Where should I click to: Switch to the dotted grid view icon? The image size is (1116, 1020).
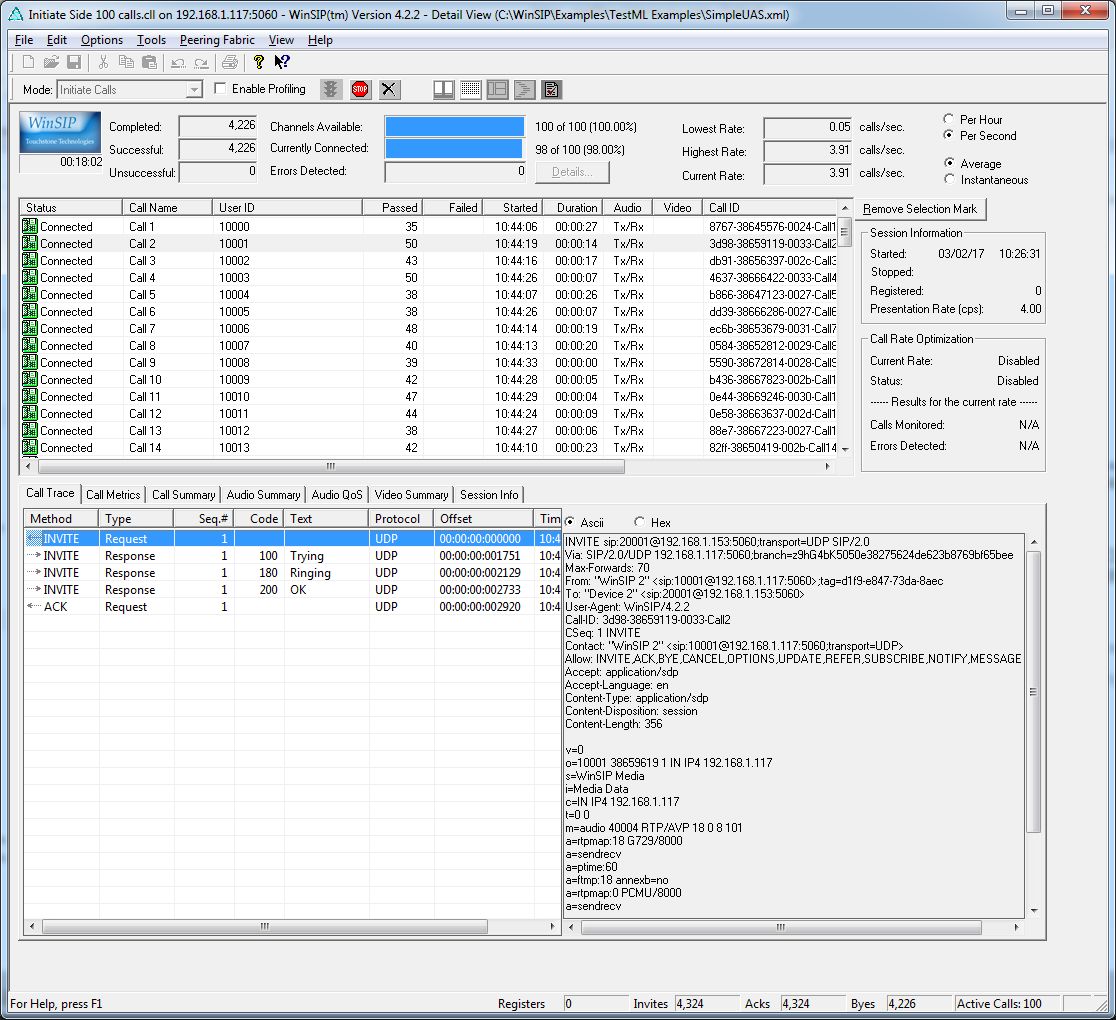(x=470, y=89)
